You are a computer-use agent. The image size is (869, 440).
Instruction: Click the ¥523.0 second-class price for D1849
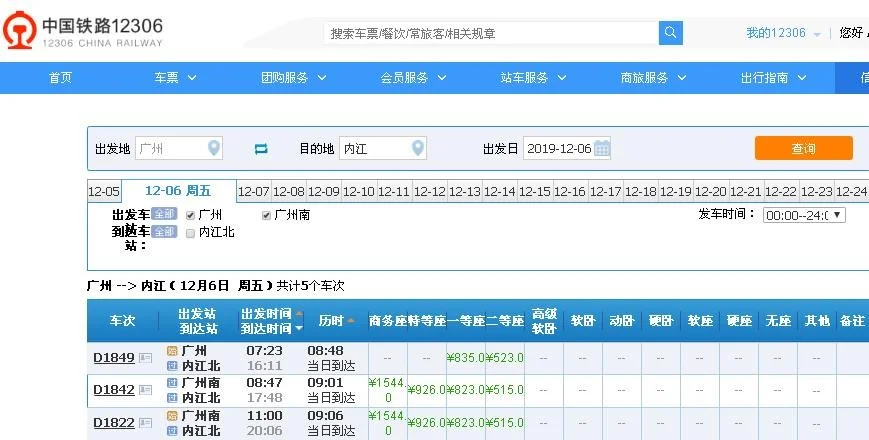(x=504, y=358)
